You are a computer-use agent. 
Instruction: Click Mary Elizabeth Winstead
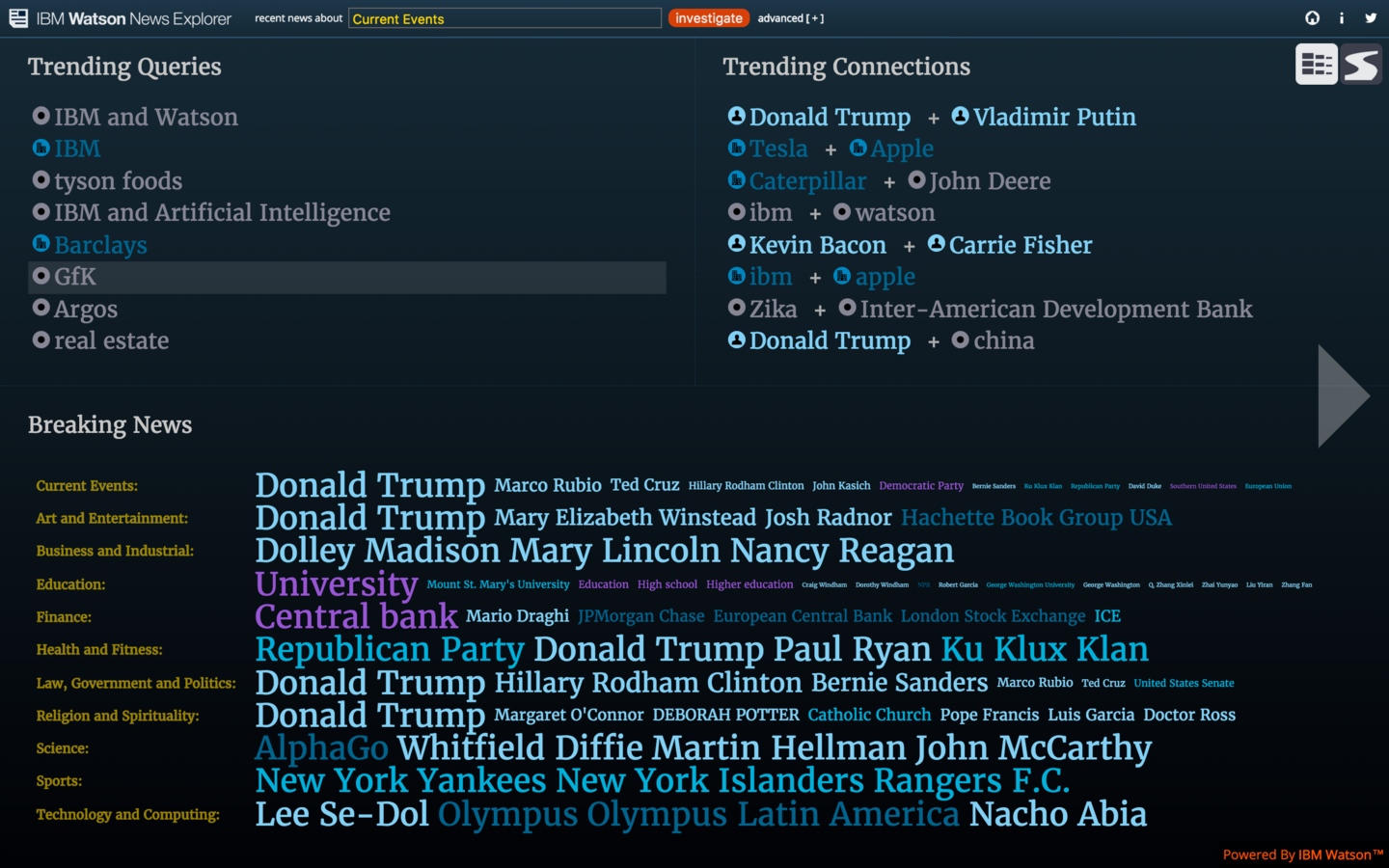coord(625,518)
